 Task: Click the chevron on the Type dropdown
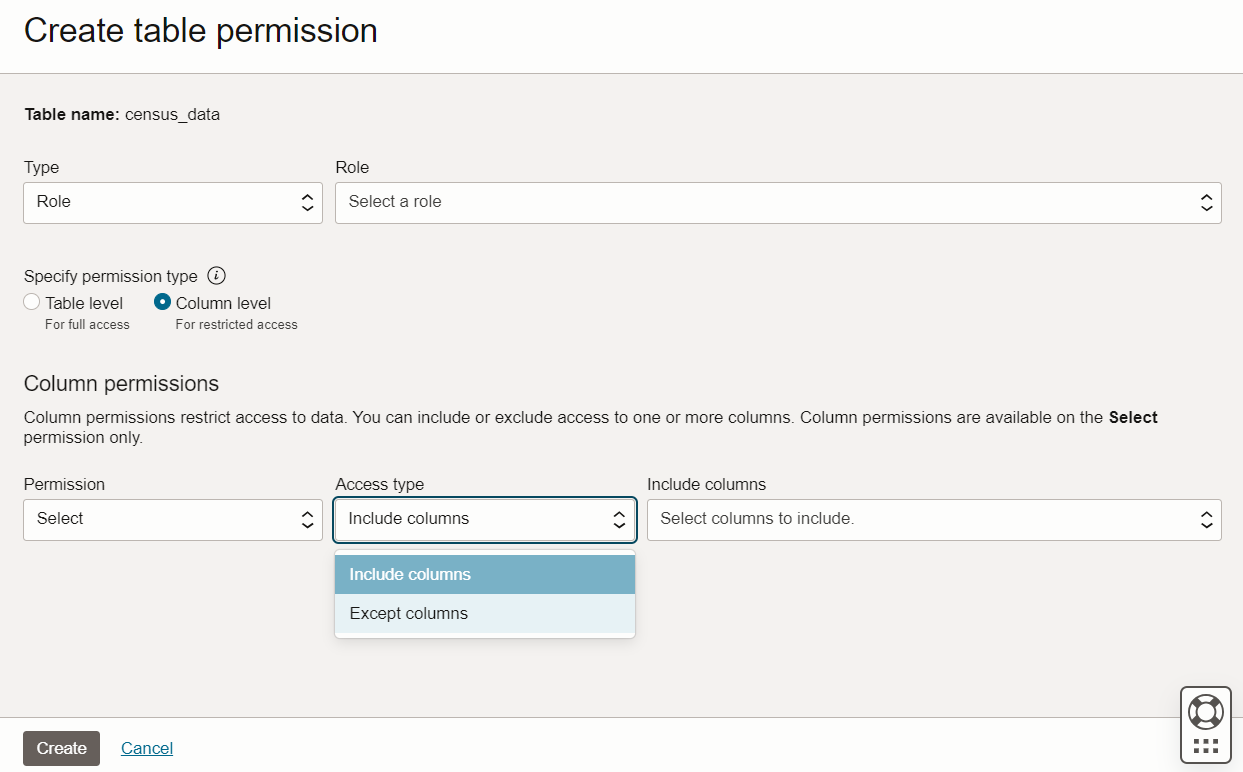(307, 202)
